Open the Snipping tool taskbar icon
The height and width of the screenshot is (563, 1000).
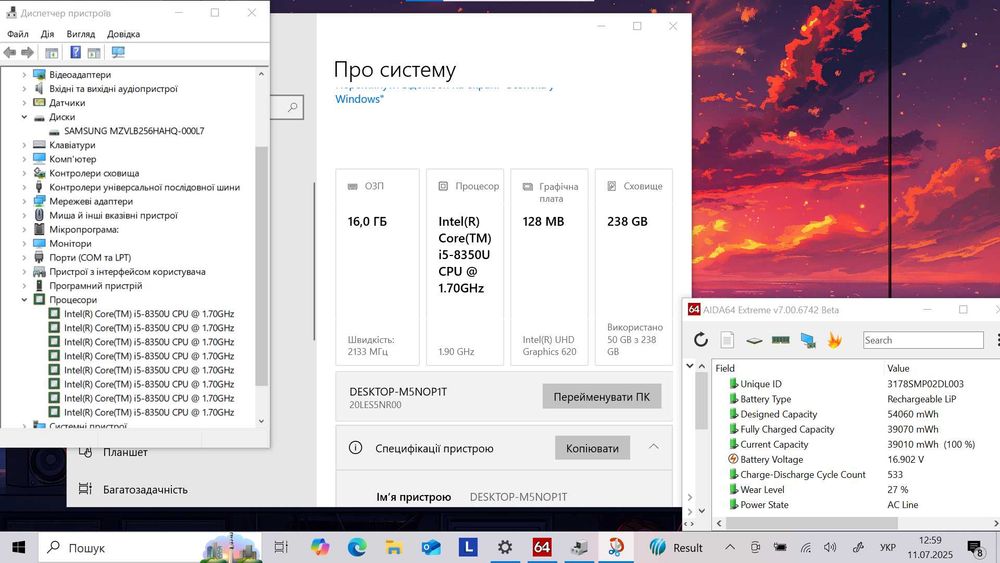tap(616, 547)
